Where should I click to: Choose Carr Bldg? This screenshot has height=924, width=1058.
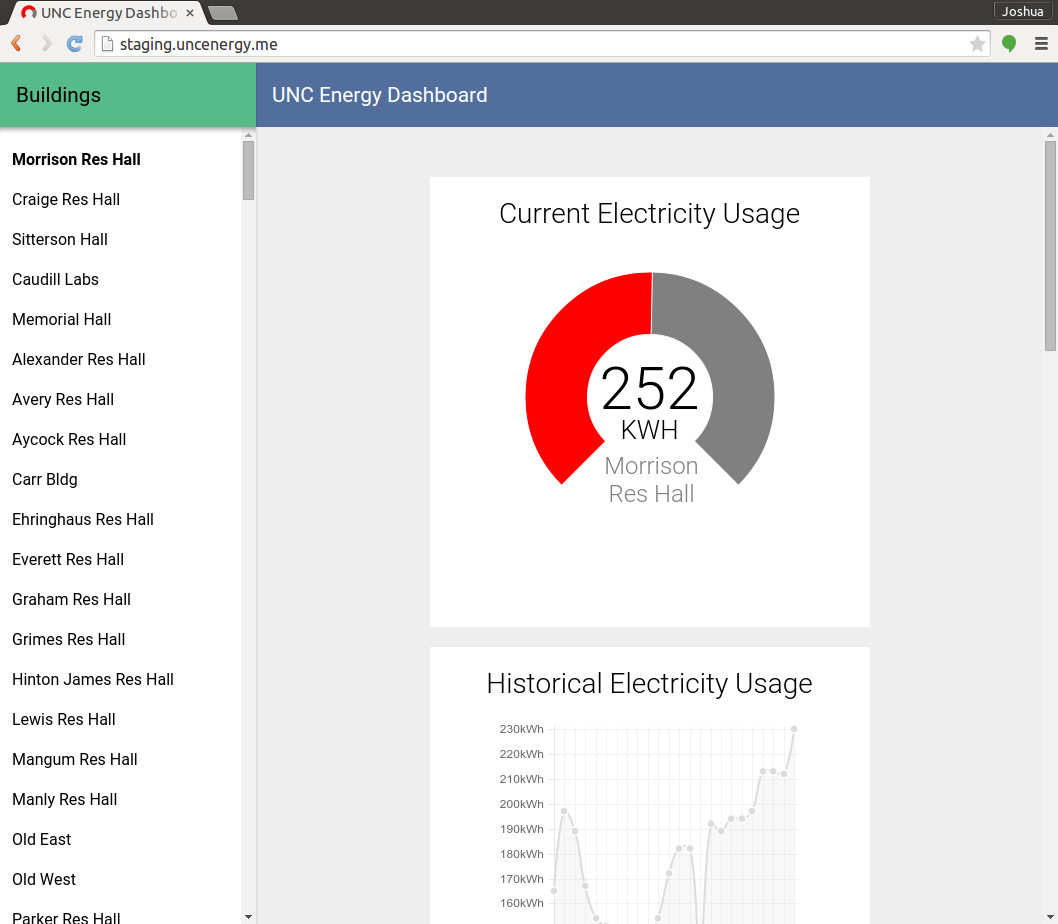pos(45,479)
